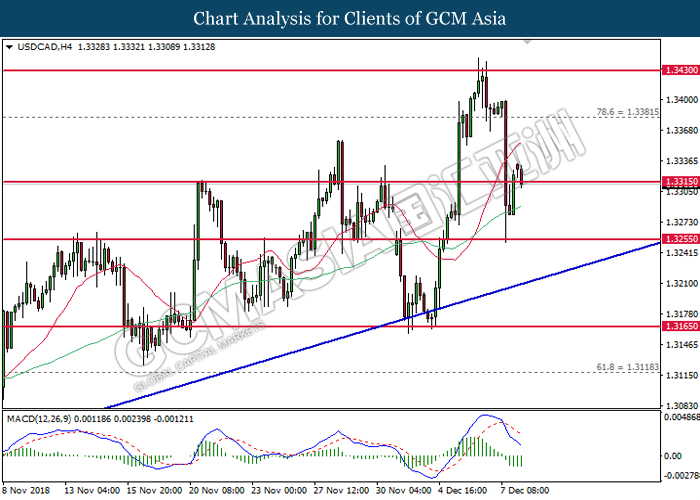Click the 20 Nov 08:00 time label
The image size is (700, 500).
(x=217, y=490)
